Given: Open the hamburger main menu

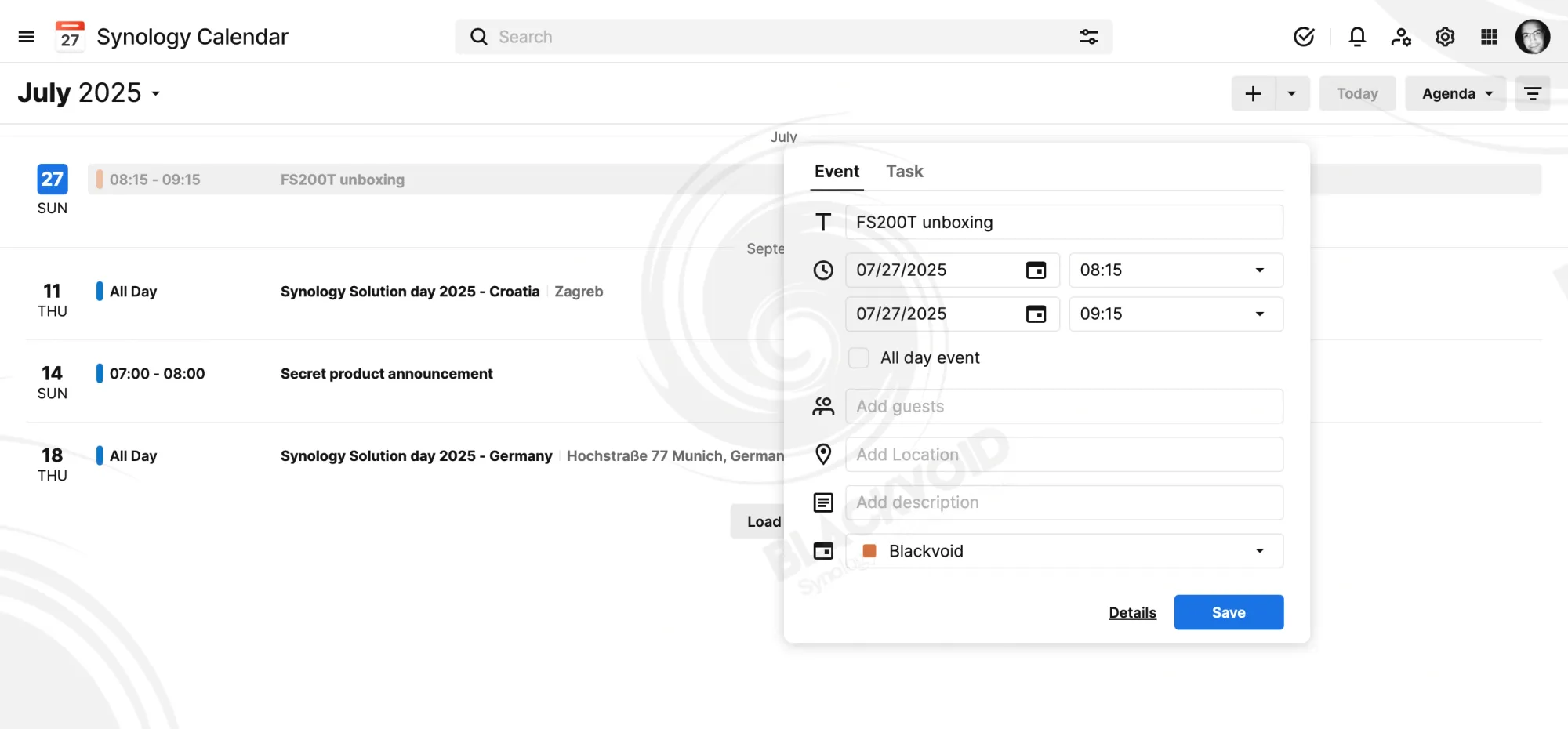Looking at the screenshot, I should coord(26,37).
